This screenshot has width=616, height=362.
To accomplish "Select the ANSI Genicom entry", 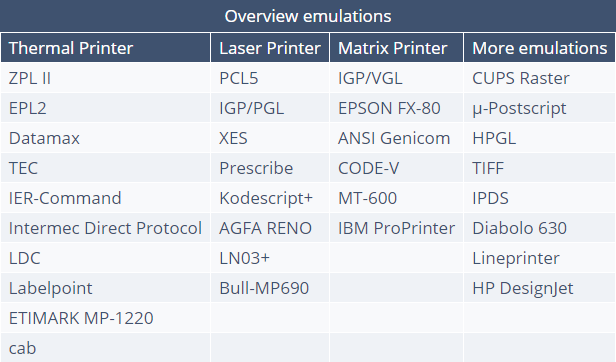I will [394, 138].
